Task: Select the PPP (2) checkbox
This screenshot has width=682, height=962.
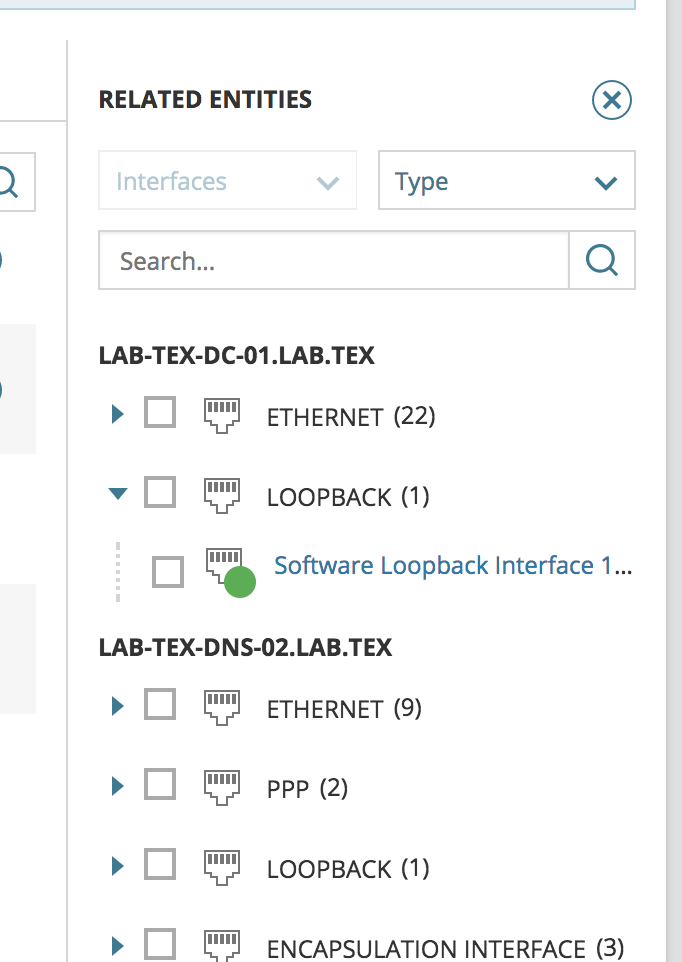Action: point(160,785)
